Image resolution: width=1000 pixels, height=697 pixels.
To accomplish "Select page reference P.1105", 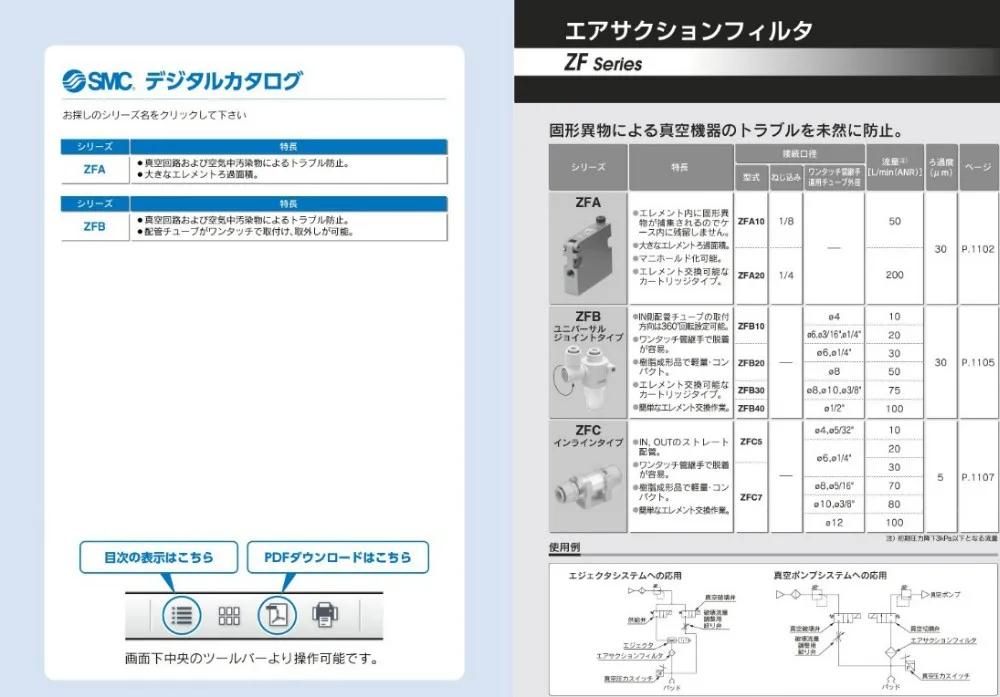I will (x=978, y=362).
